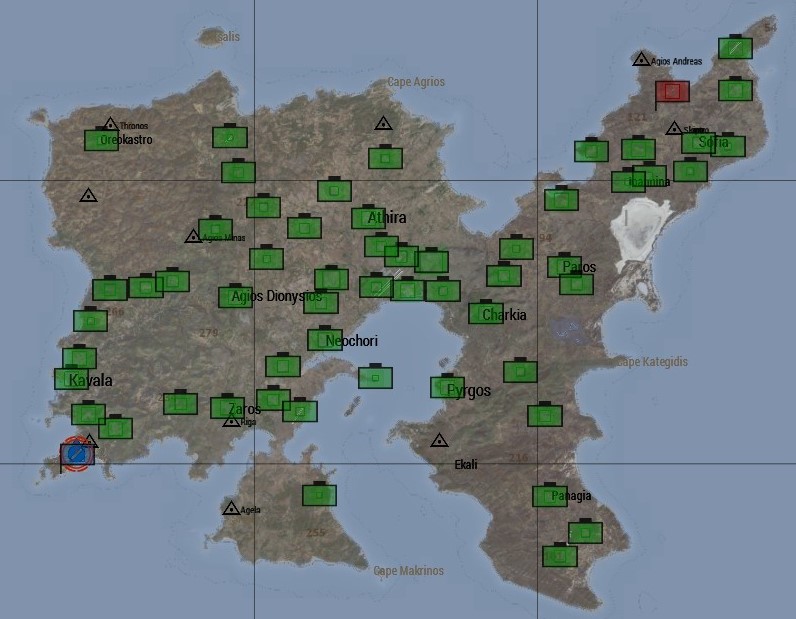
Task: Click peak triangle just above Ekali label
Action: click(x=439, y=440)
